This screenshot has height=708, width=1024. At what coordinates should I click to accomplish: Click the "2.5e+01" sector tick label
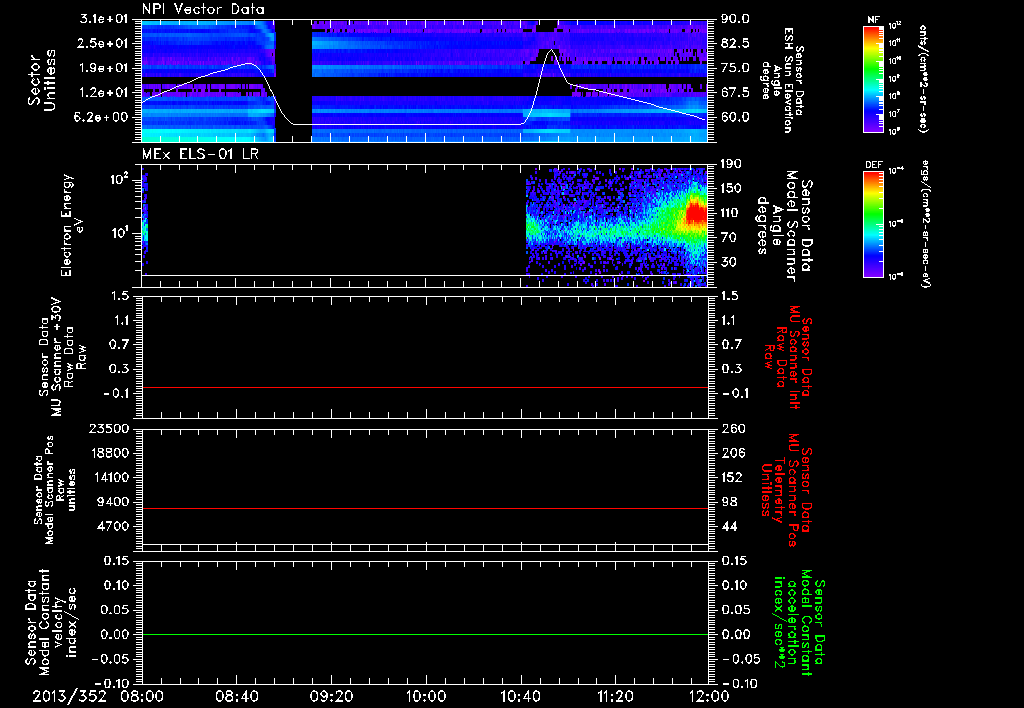tap(104, 44)
